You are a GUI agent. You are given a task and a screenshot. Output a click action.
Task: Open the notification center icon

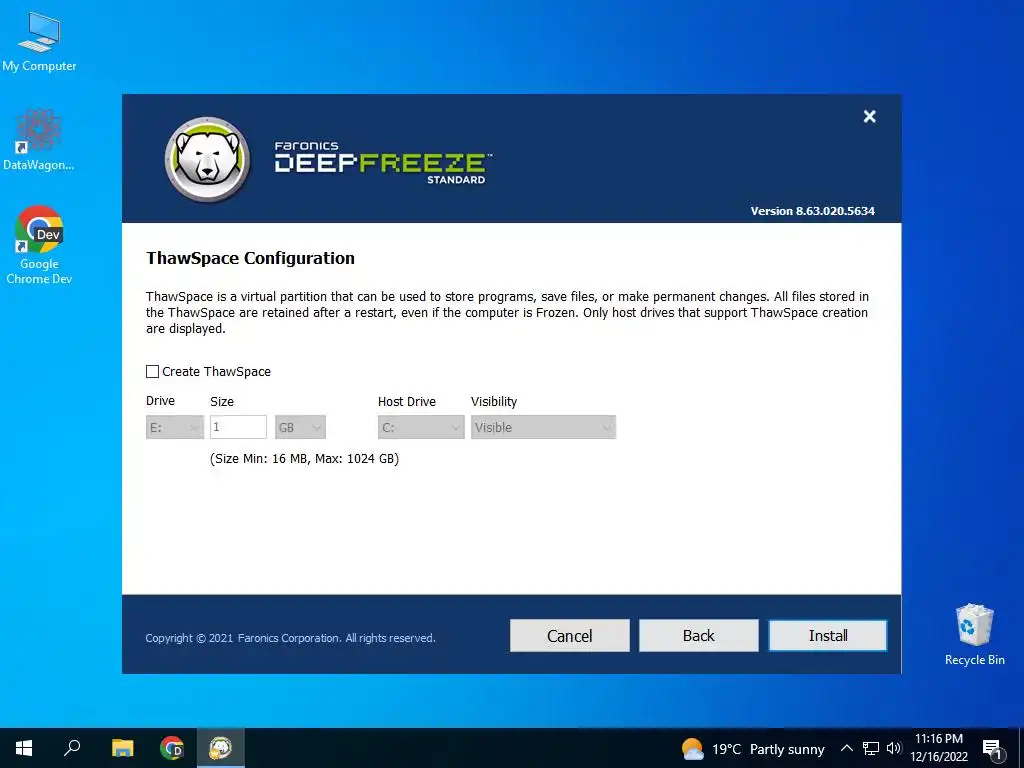pos(992,749)
